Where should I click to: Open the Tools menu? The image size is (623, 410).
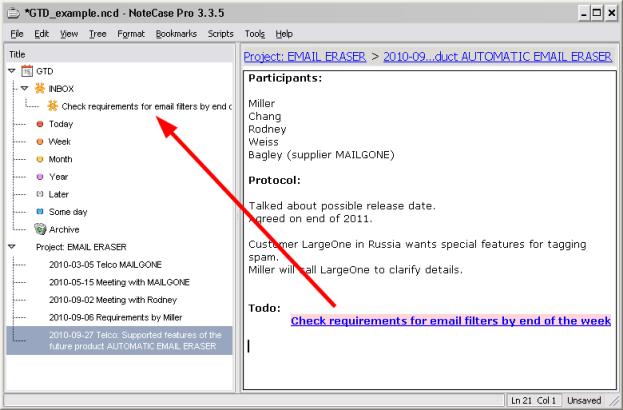tap(255, 34)
